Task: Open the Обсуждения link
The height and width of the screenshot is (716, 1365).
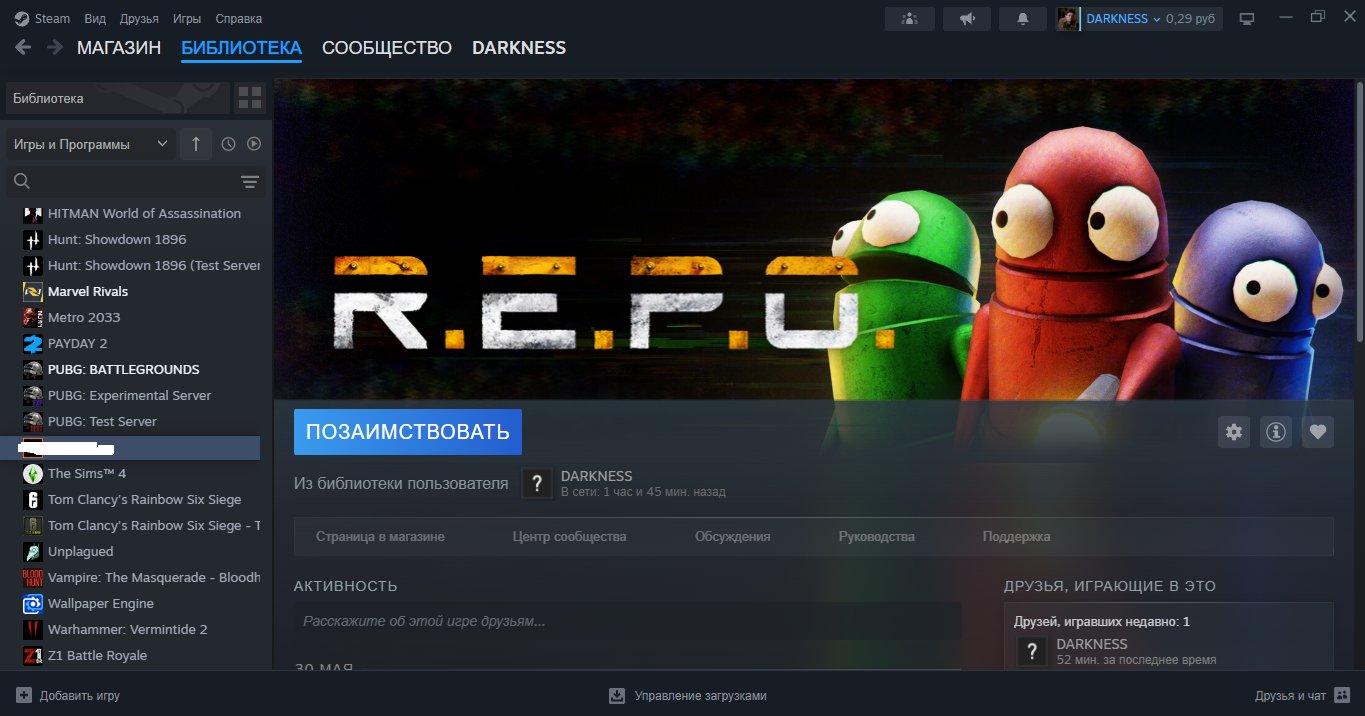Action: point(732,537)
